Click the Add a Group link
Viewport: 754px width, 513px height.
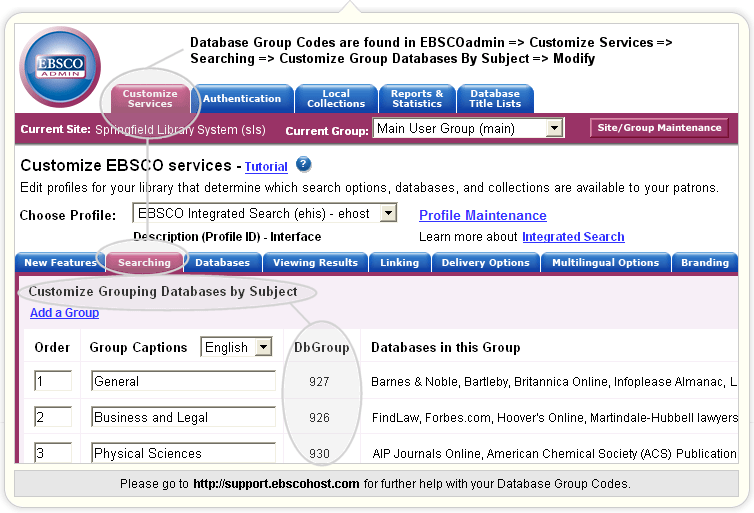pos(64,313)
